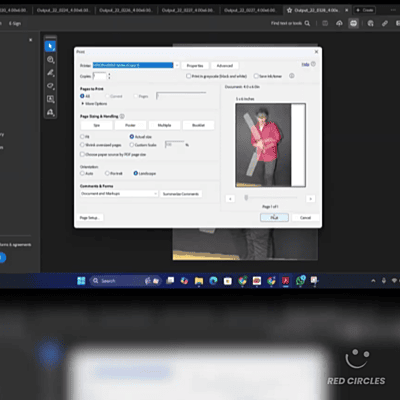Screen dimensions: 400x400
Task: Open the Printer selection dropdown
Action: click(177, 65)
